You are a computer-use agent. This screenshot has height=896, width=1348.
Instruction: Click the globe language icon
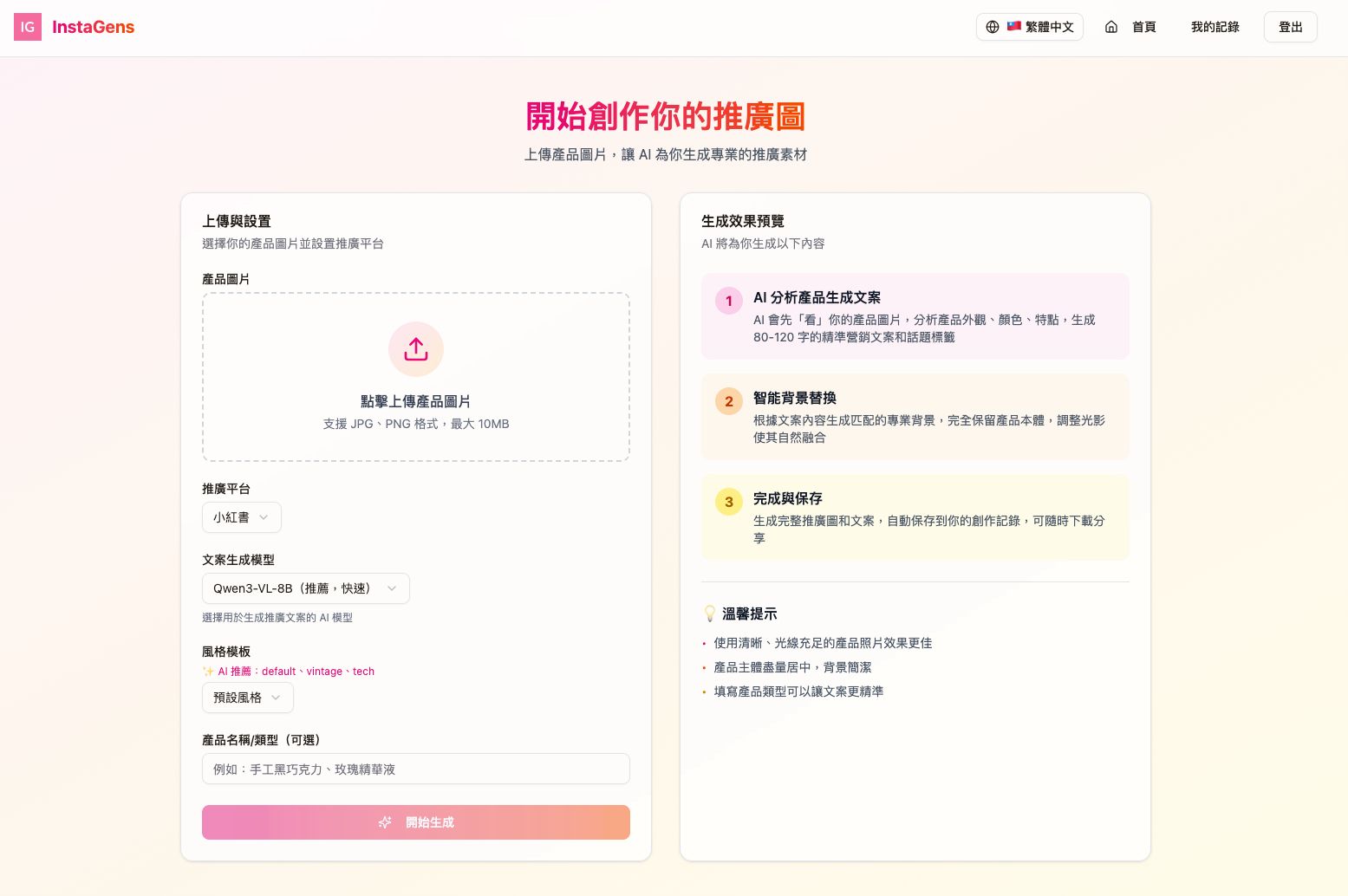pyautogui.click(x=993, y=27)
